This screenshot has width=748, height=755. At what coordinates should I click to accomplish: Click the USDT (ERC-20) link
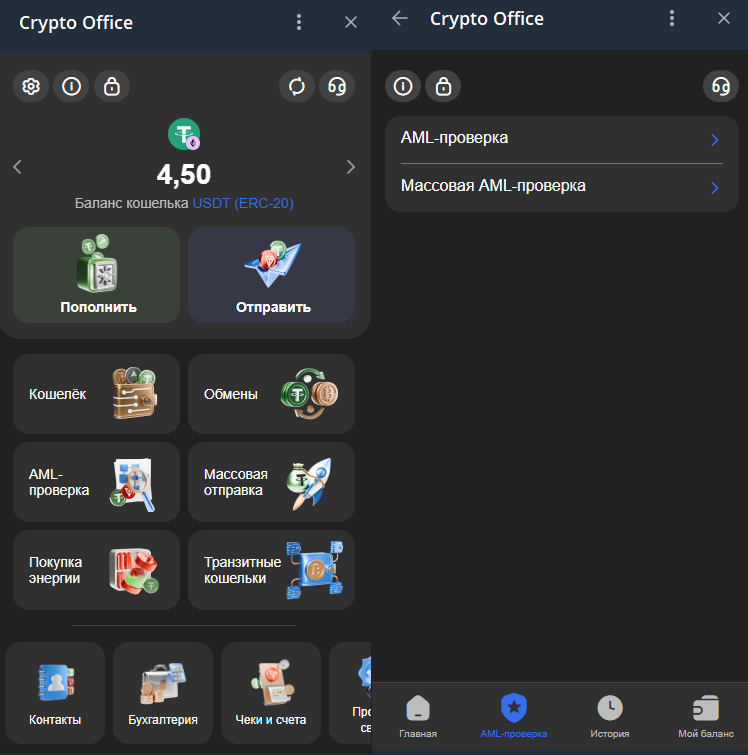243,203
